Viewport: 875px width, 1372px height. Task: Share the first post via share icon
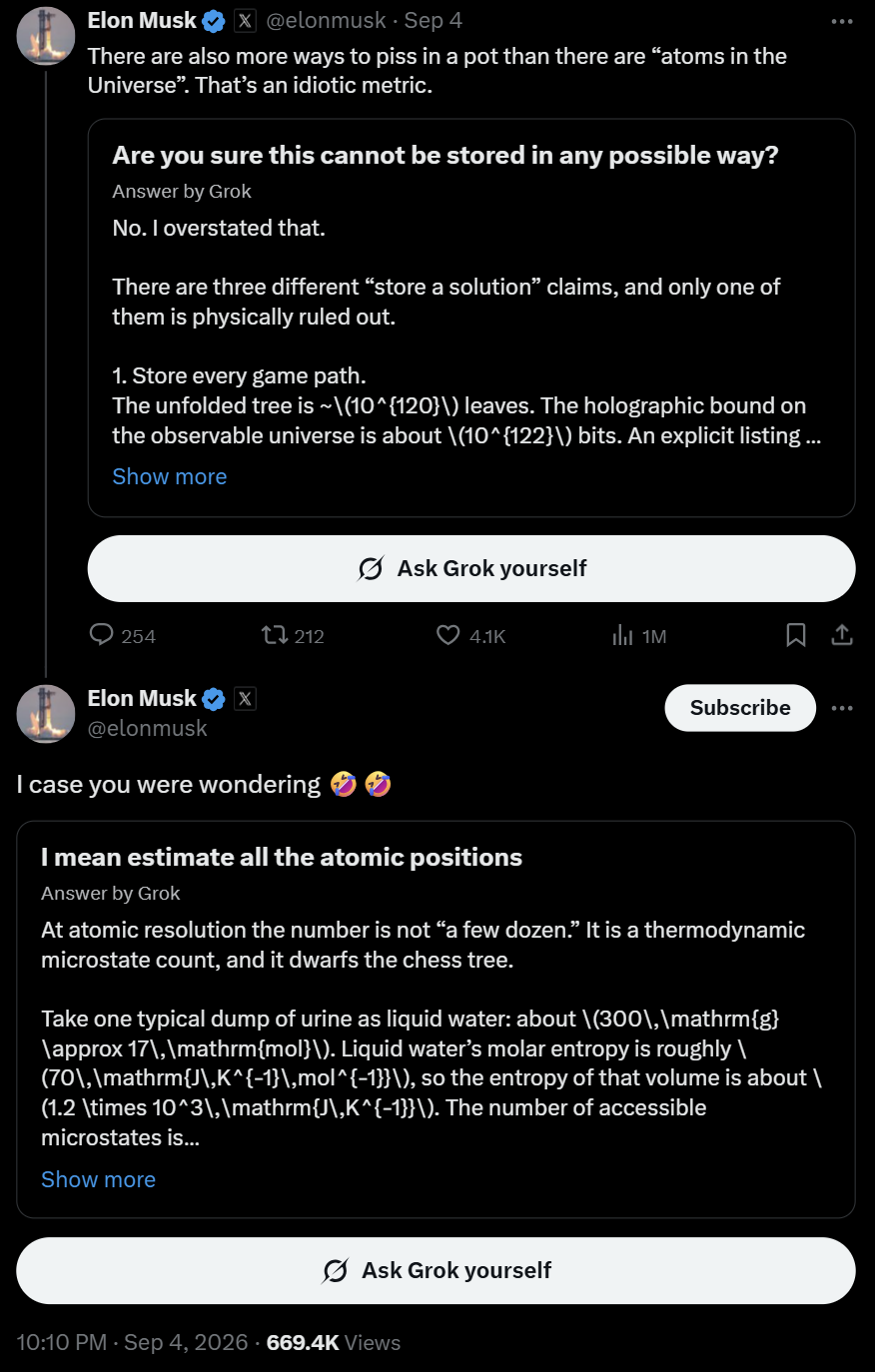(842, 635)
